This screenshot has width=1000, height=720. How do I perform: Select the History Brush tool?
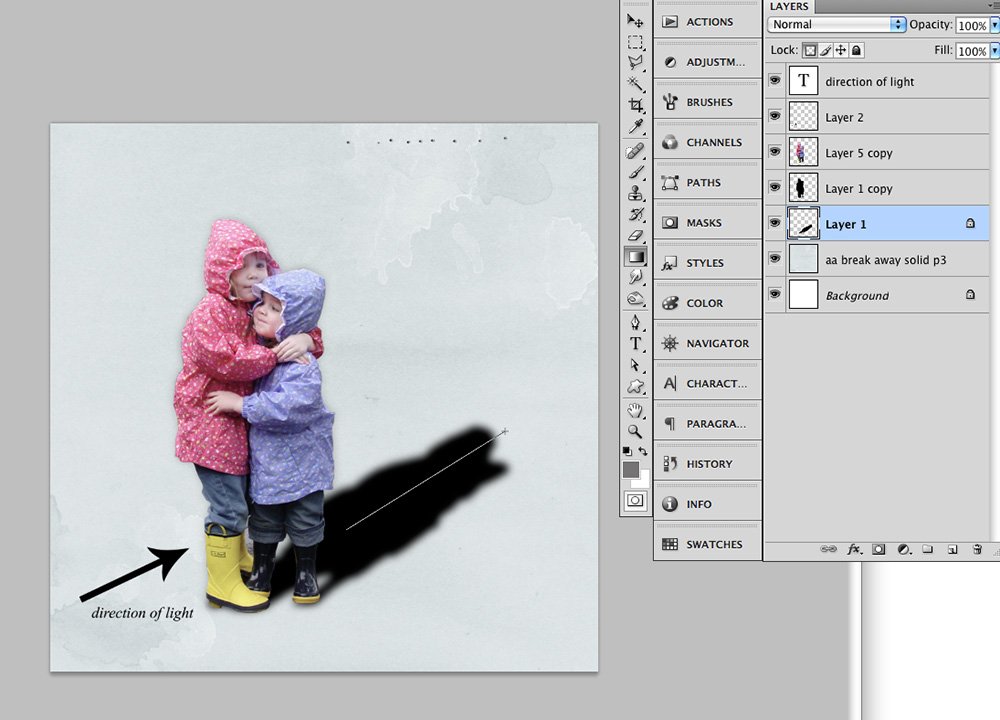pos(635,214)
